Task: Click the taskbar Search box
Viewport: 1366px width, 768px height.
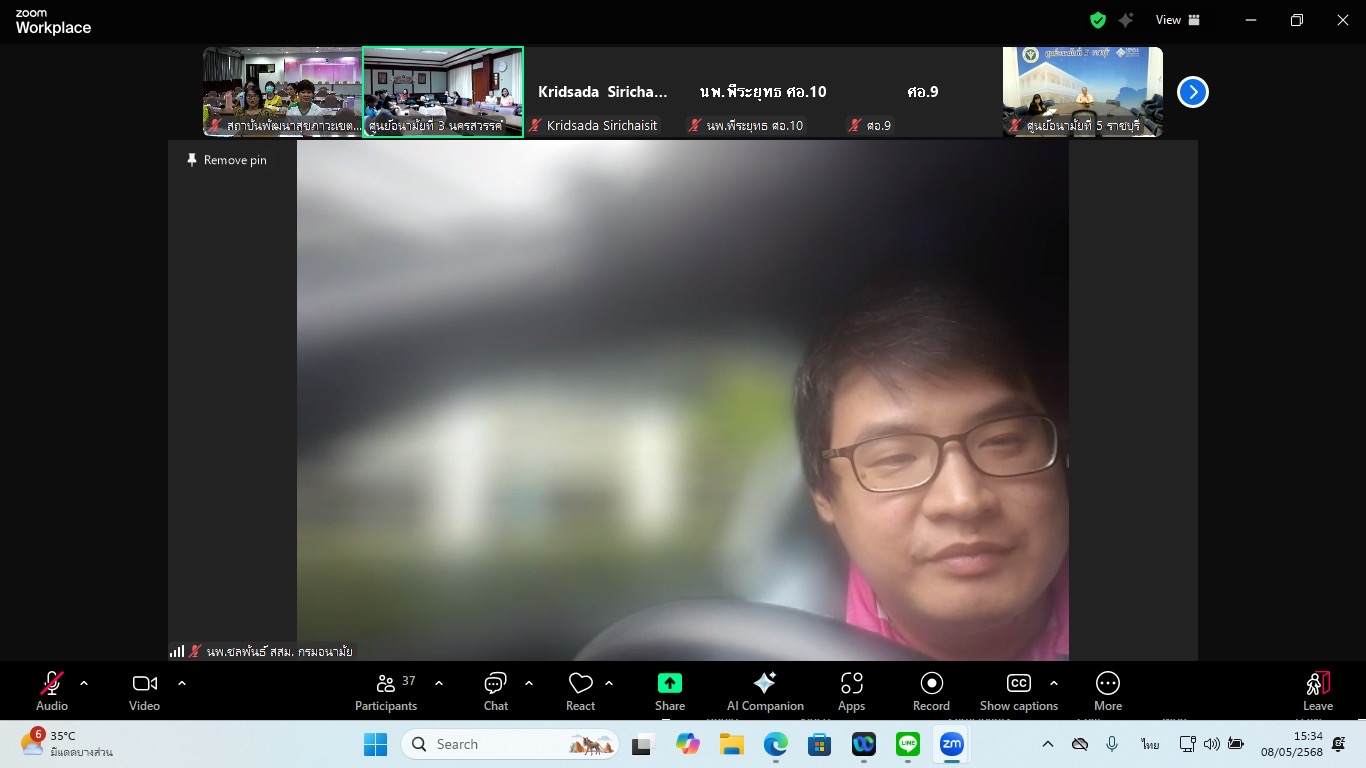Action: (510, 744)
